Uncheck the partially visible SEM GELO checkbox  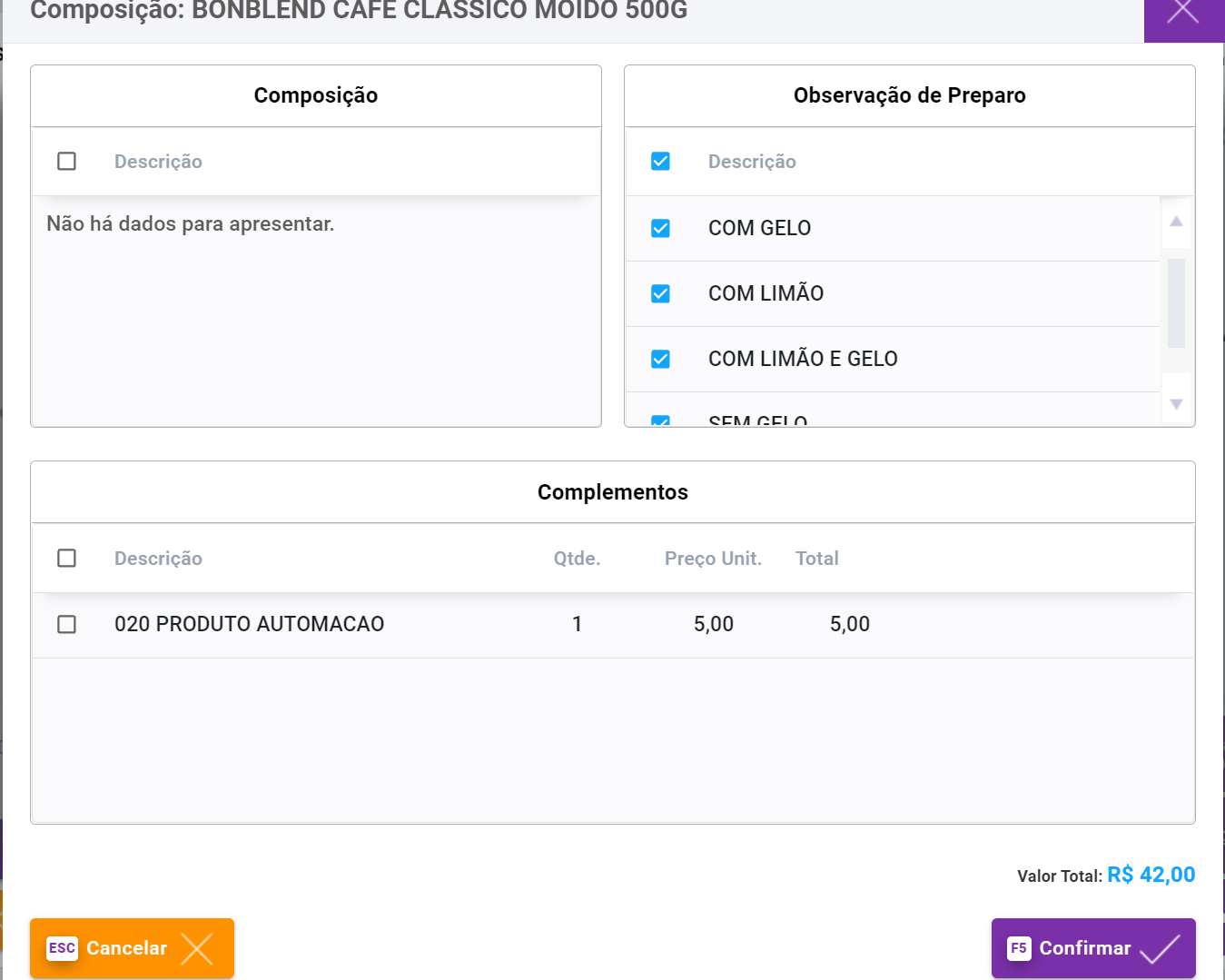click(x=661, y=421)
